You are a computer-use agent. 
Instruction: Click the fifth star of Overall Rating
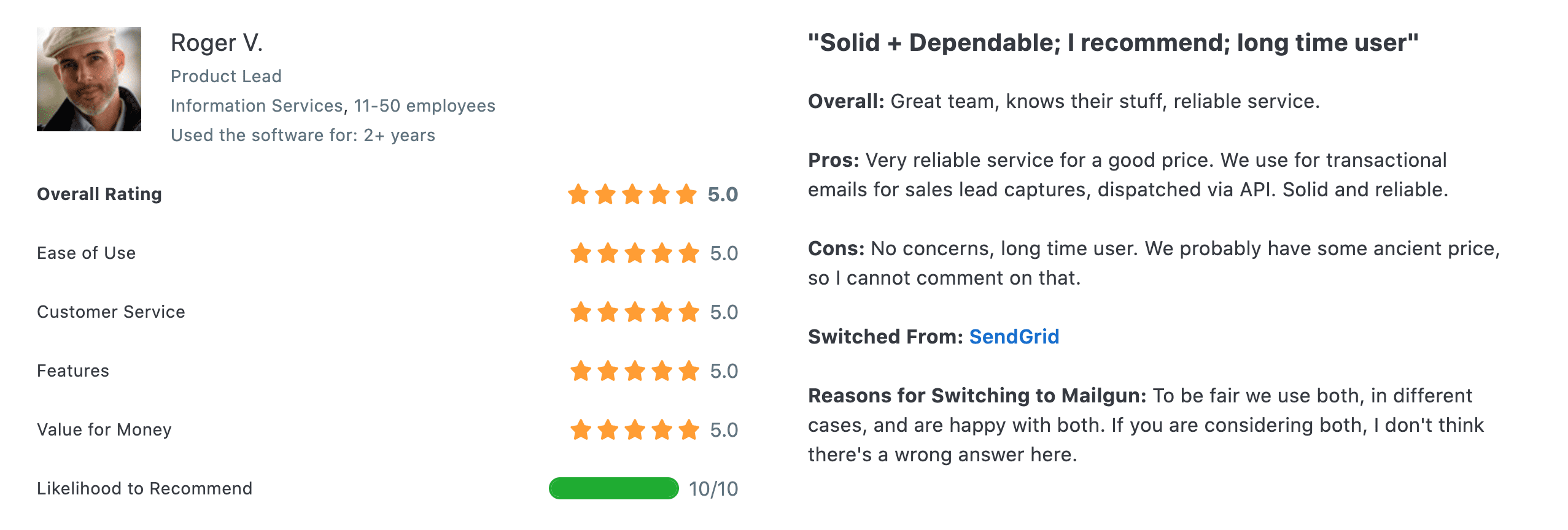[x=686, y=194]
